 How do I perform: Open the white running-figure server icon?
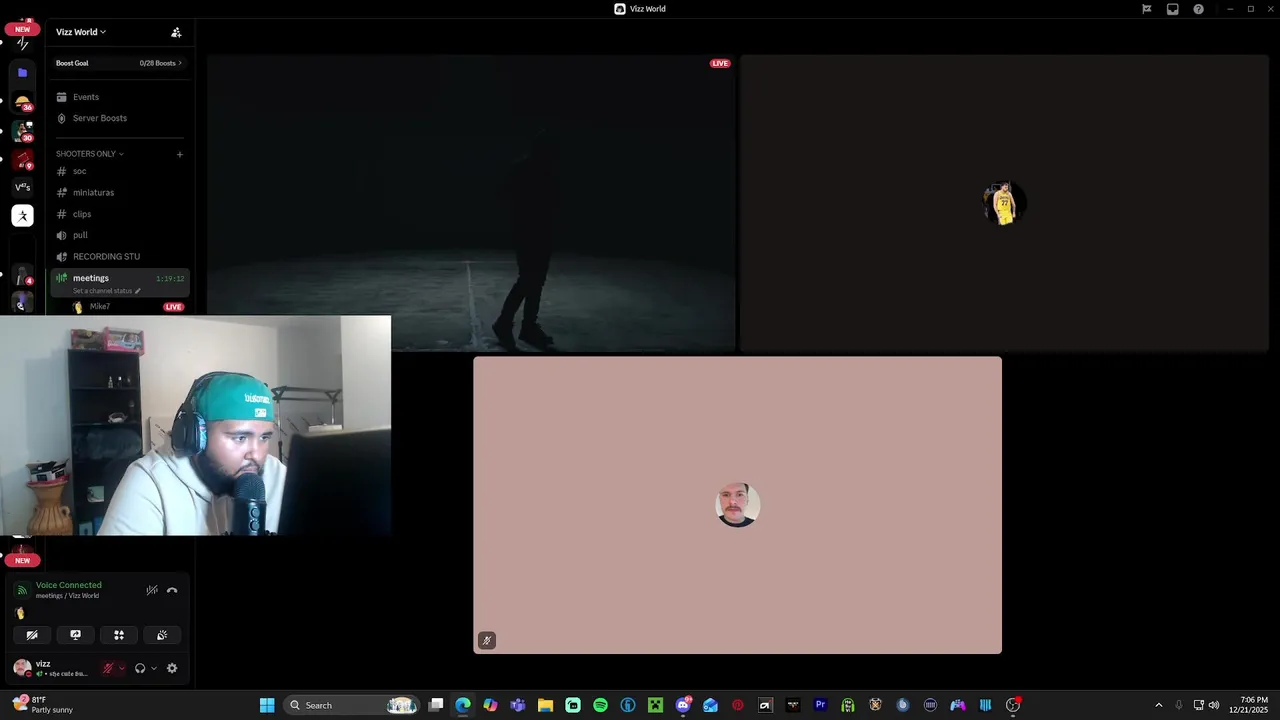(x=22, y=216)
